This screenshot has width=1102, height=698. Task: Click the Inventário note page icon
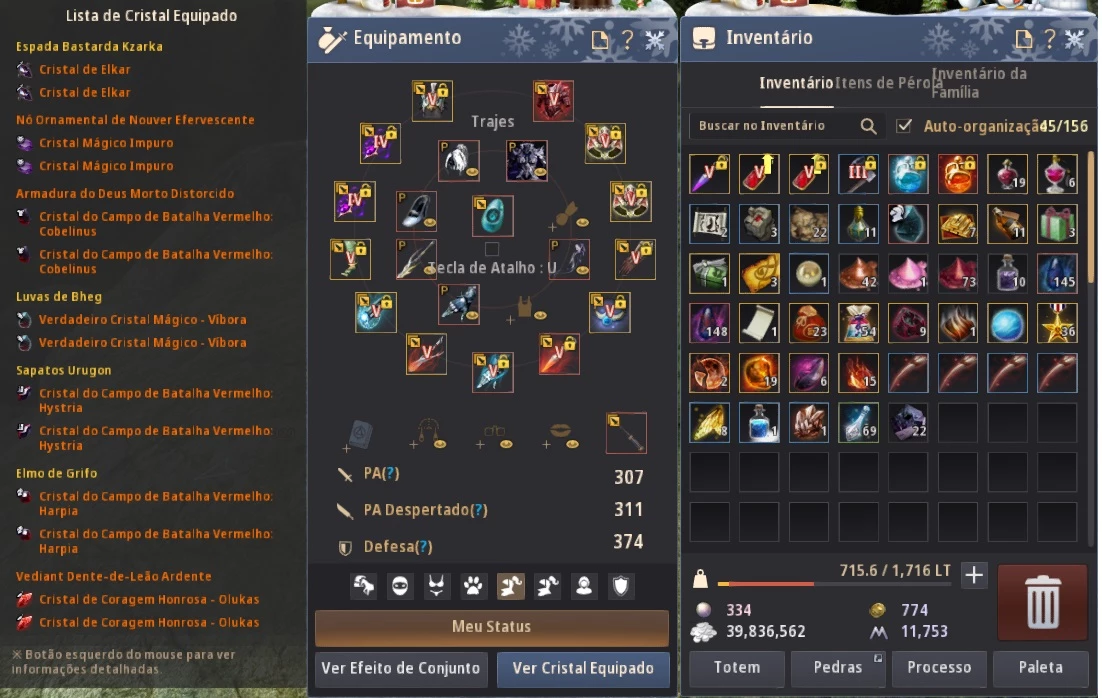(x=1023, y=39)
